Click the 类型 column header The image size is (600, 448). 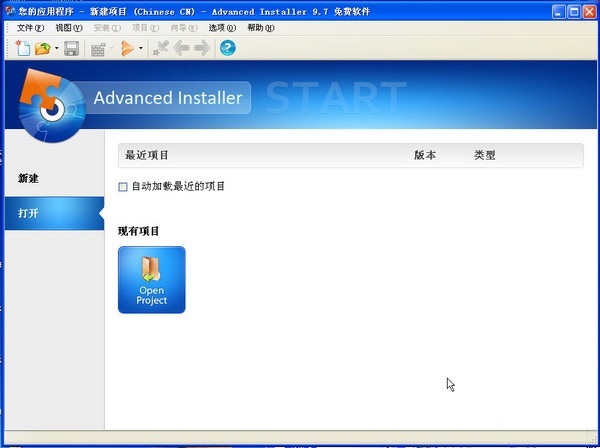click(x=484, y=155)
